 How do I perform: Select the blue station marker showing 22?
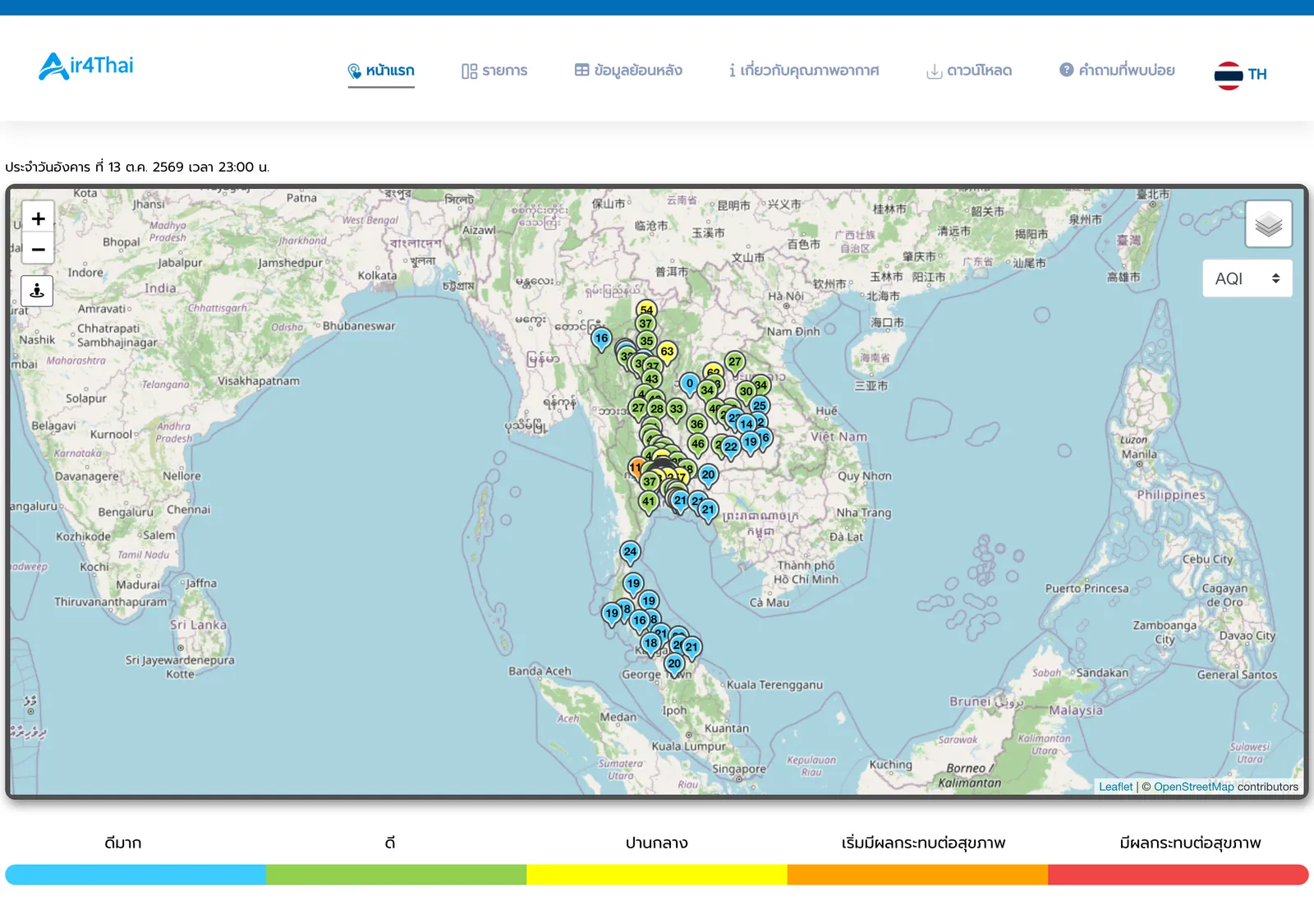730,448
